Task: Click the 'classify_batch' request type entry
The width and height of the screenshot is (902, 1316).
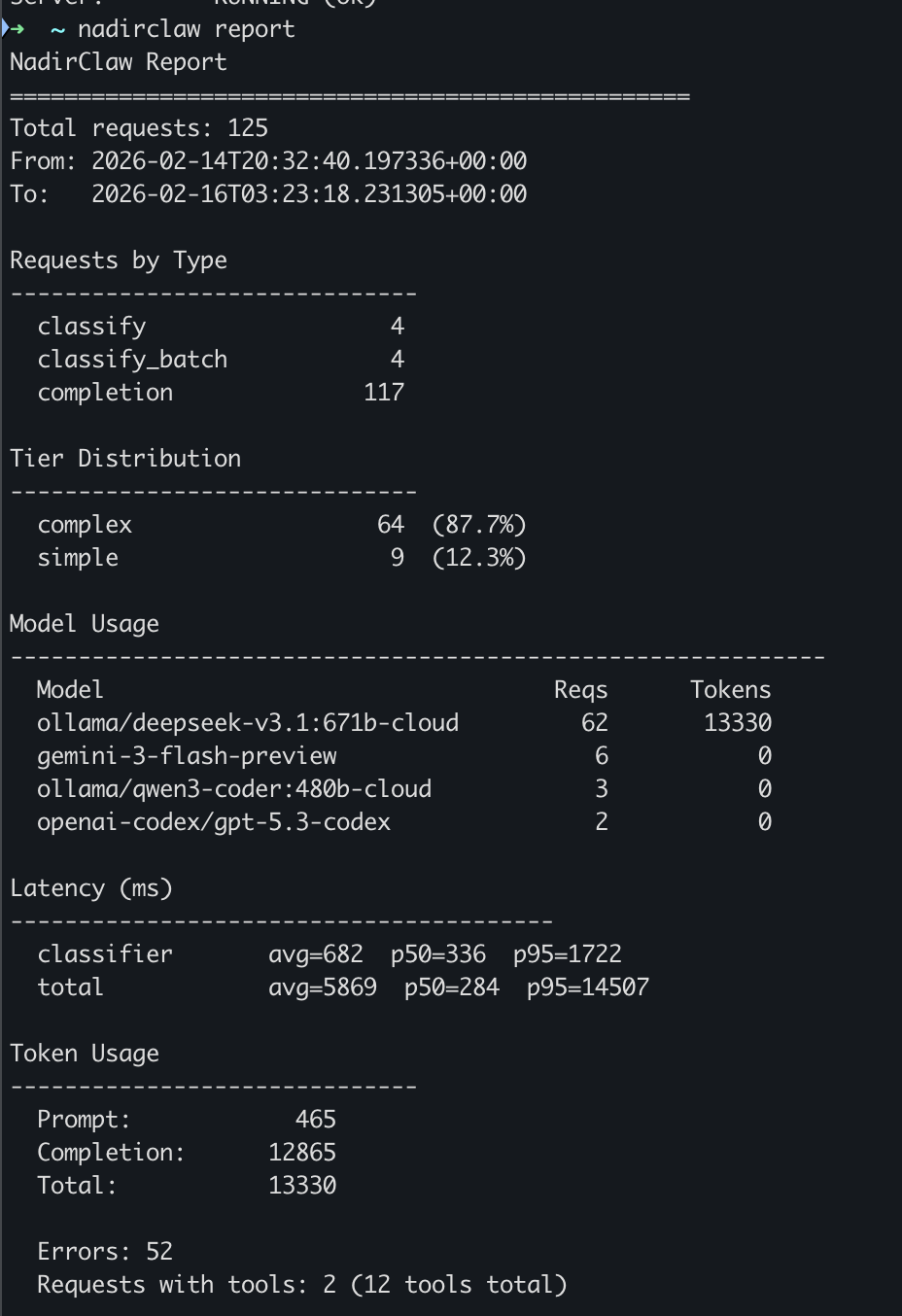Action: click(x=132, y=359)
